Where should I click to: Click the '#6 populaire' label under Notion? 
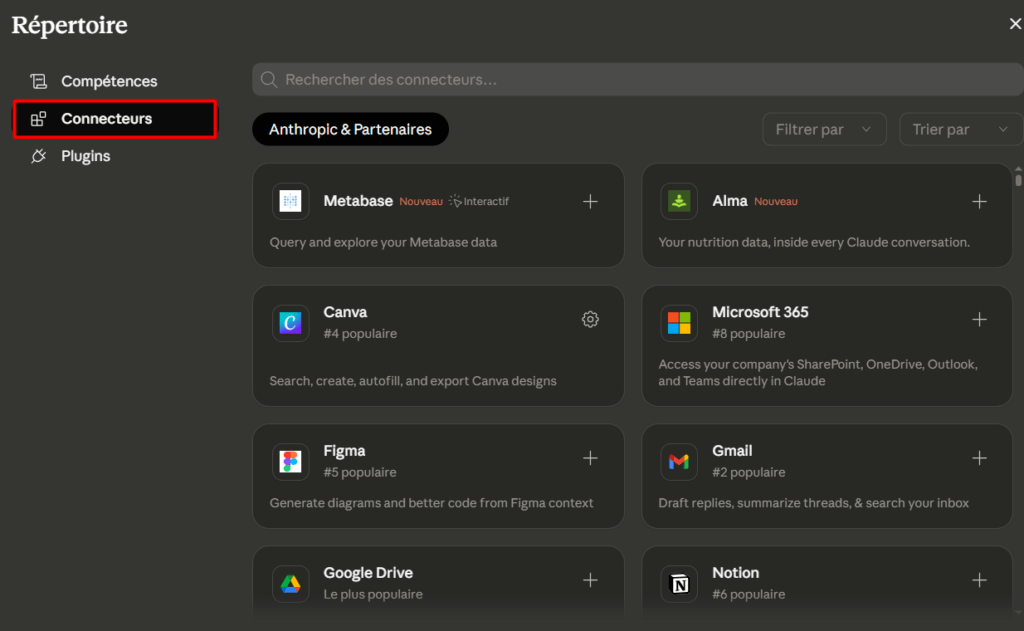click(x=748, y=594)
